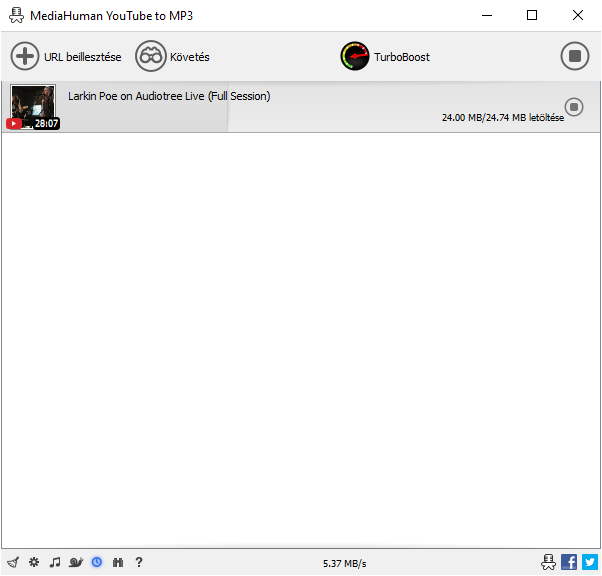Select the Larkin Poe on Audiotree Live title

point(169,96)
